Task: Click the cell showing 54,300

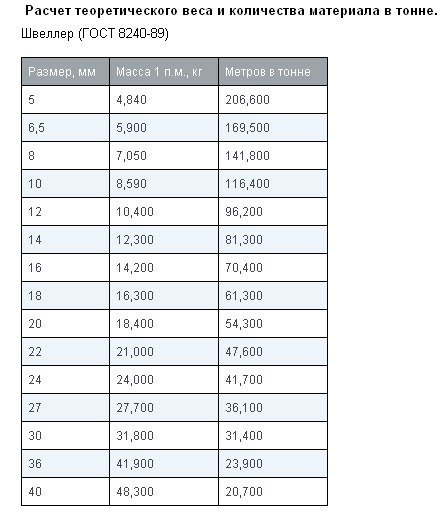Action: pos(273,324)
